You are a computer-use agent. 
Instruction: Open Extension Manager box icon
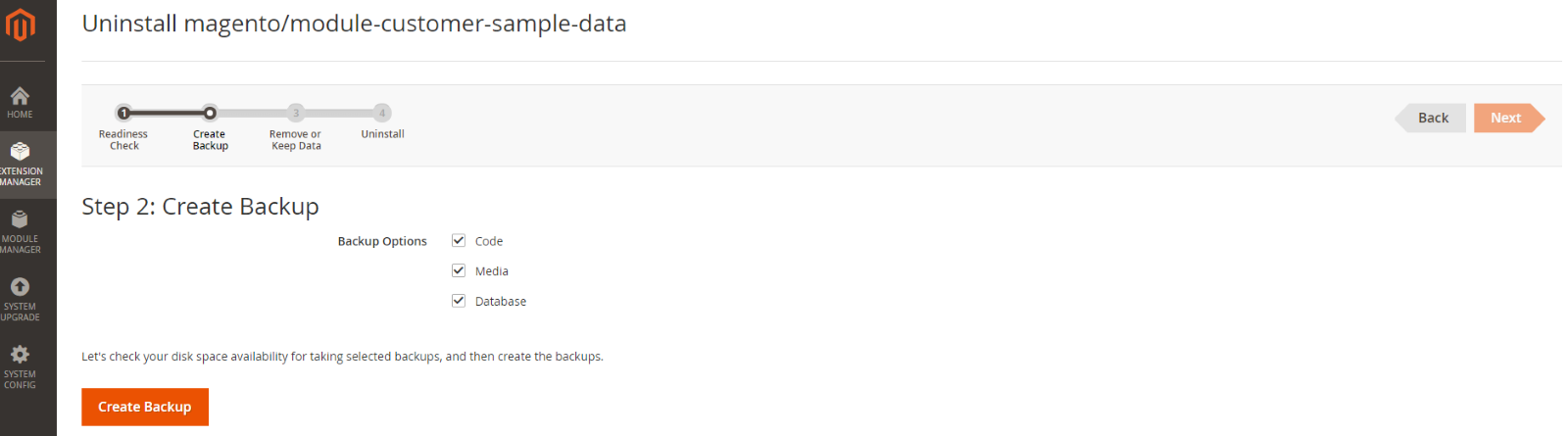tap(20, 151)
